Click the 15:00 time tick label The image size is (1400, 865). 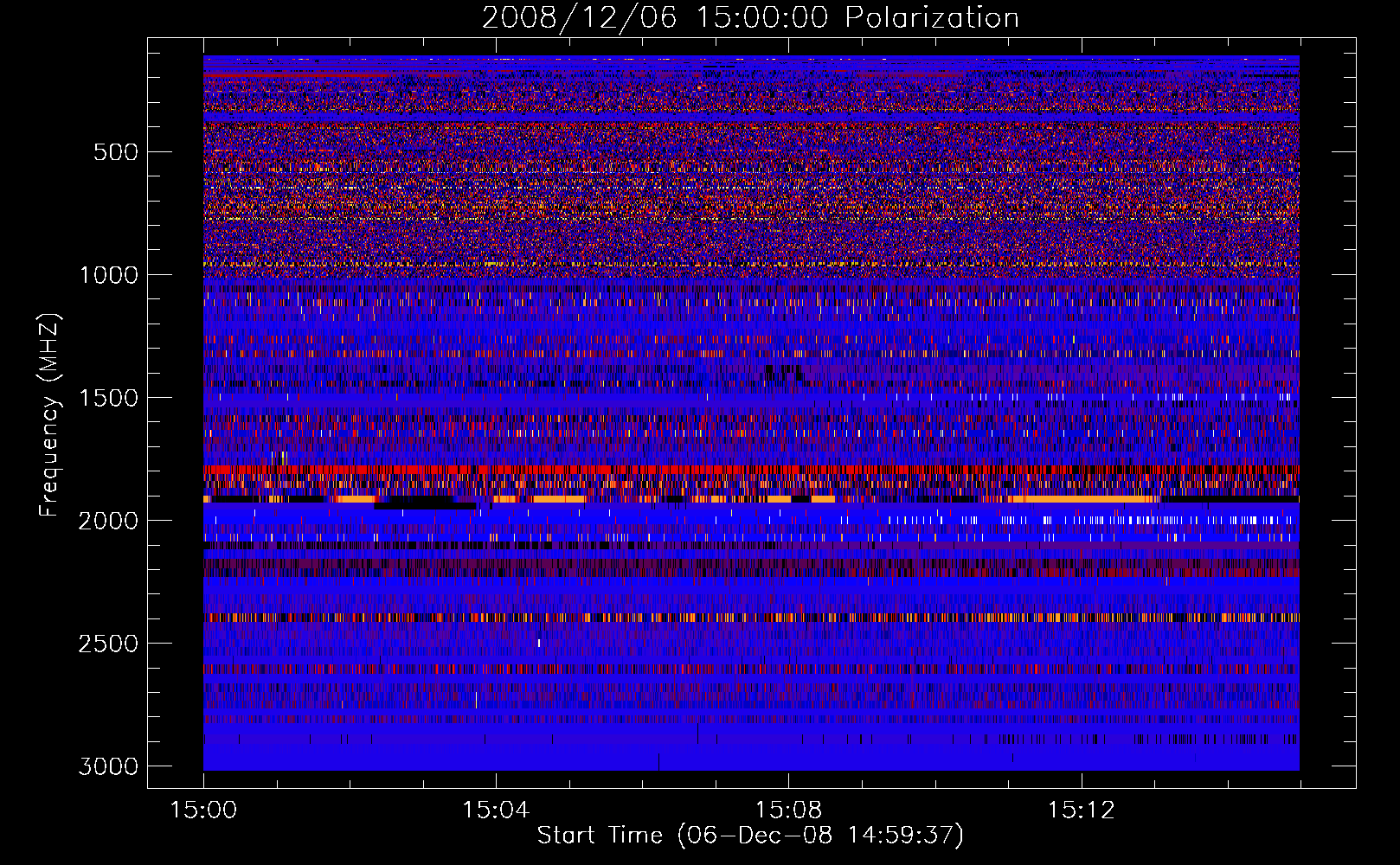[203, 811]
